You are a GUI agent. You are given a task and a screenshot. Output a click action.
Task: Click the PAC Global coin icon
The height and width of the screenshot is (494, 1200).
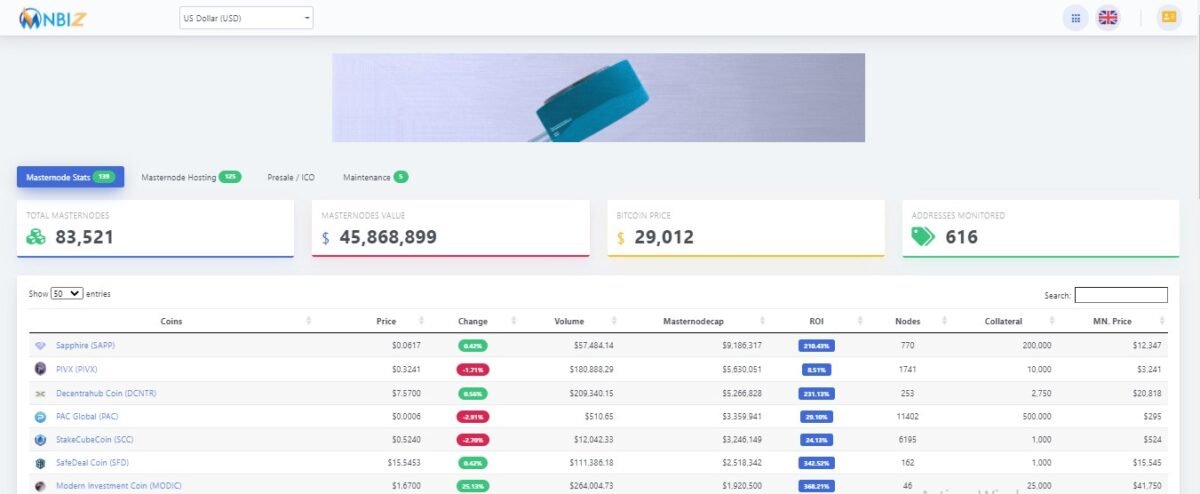40,417
